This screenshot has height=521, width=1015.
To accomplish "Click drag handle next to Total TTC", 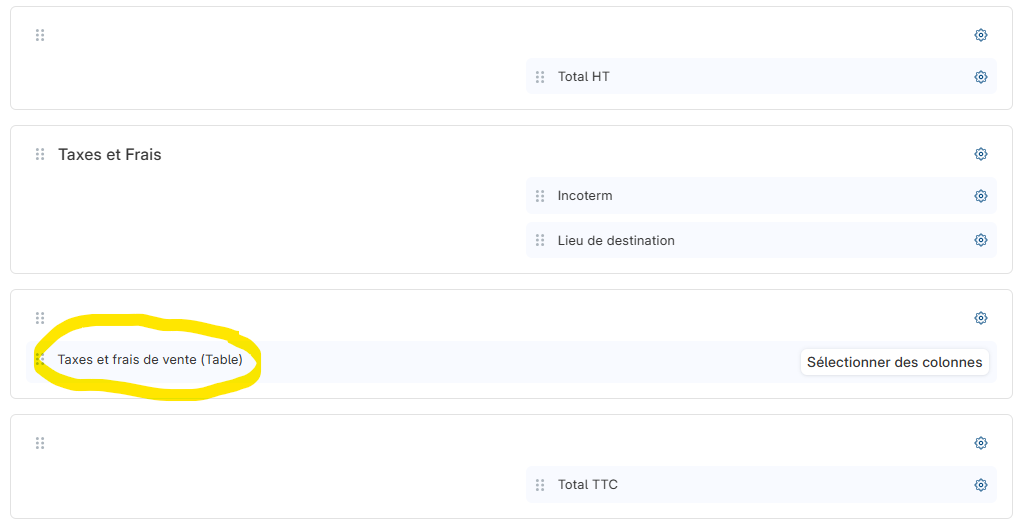I will [540, 485].
